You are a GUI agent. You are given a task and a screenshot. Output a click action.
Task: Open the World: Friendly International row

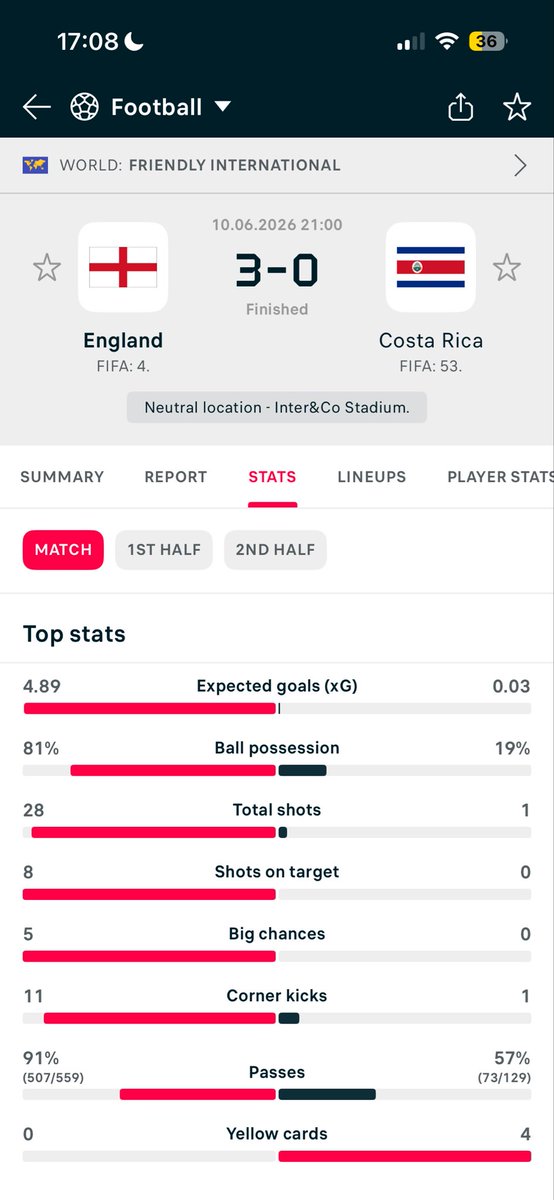pos(277,165)
